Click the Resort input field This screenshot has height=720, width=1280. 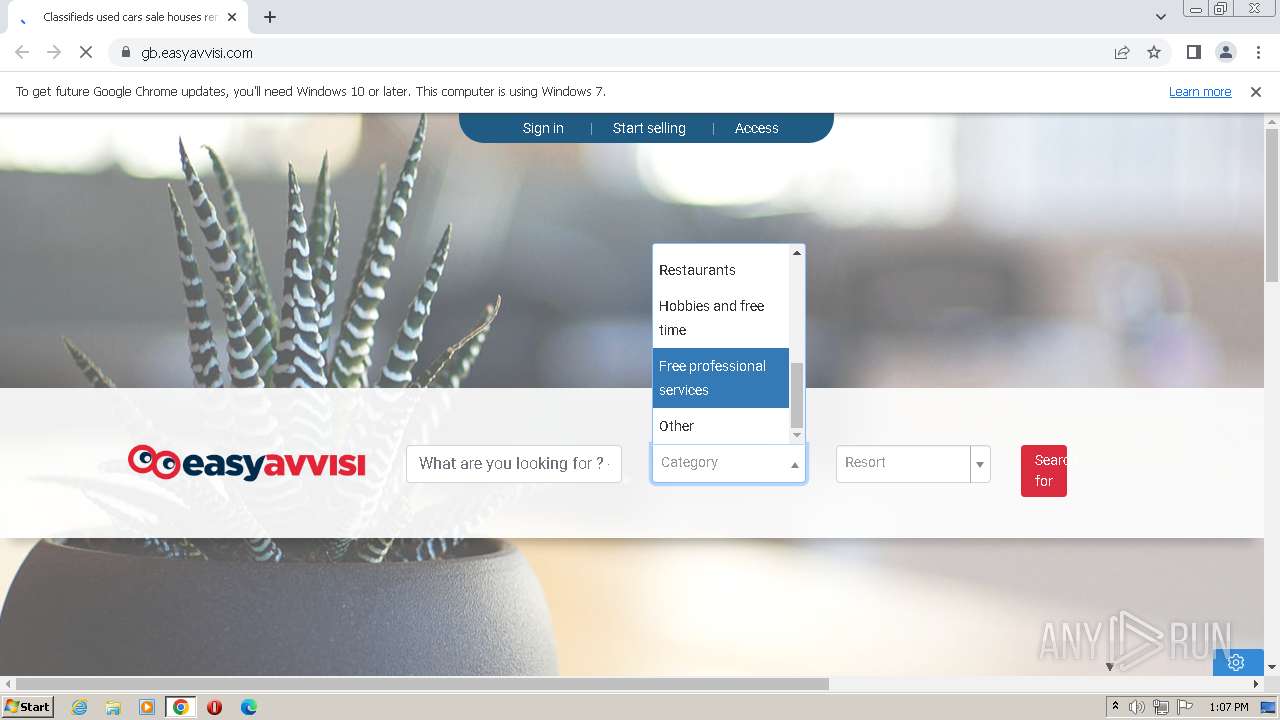903,464
